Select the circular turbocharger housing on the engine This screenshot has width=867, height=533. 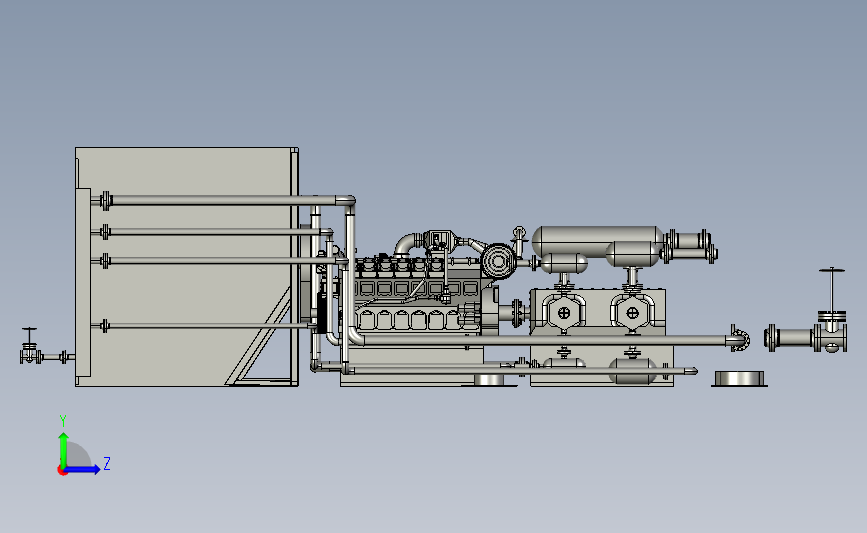498,260
